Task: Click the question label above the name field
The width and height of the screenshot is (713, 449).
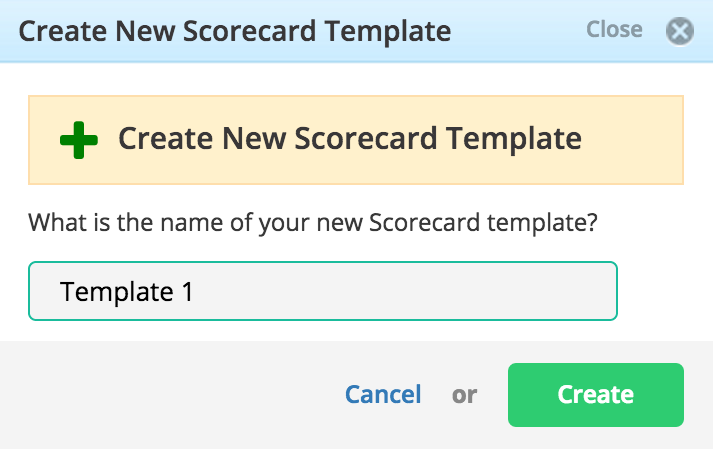Action: [x=313, y=223]
